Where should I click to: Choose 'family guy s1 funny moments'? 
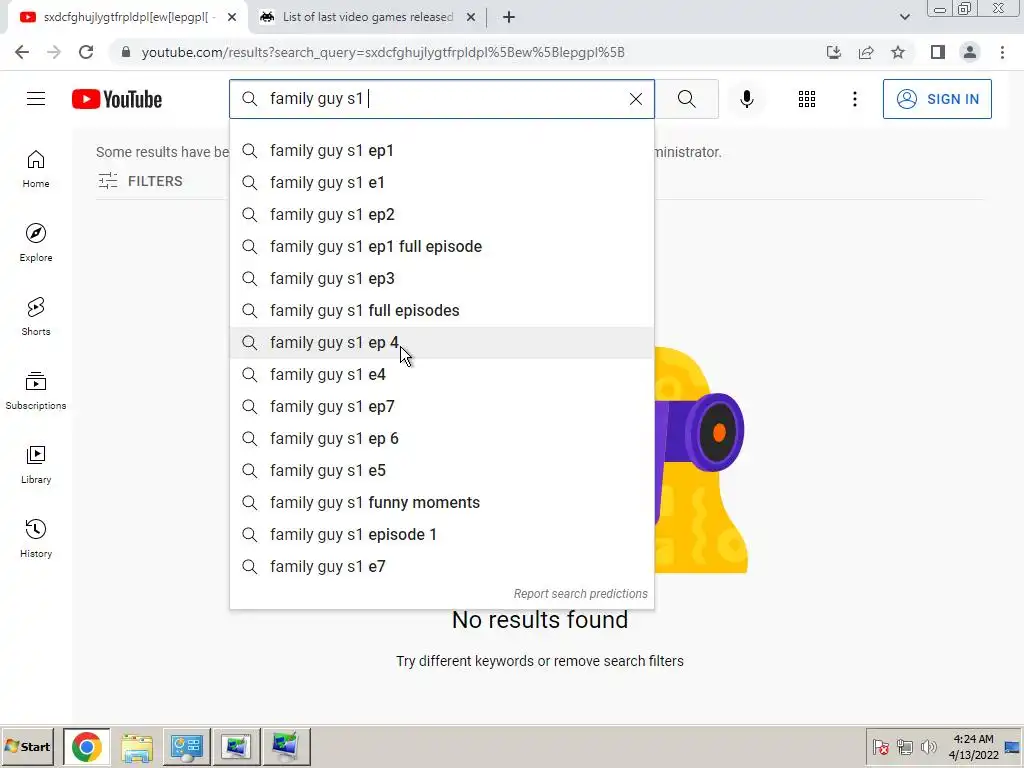click(441, 502)
